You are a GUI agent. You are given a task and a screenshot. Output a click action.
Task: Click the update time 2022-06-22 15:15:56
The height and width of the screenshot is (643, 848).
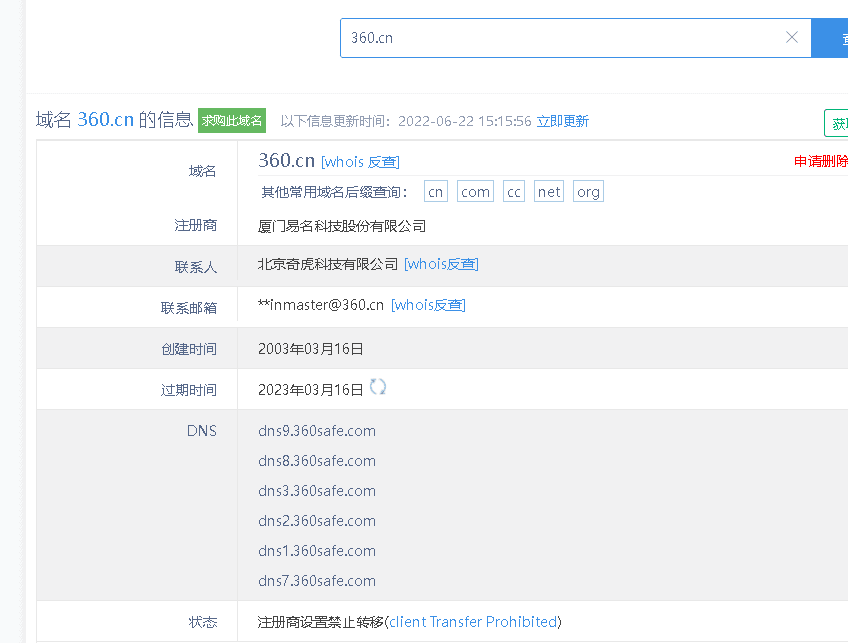coord(465,121)
